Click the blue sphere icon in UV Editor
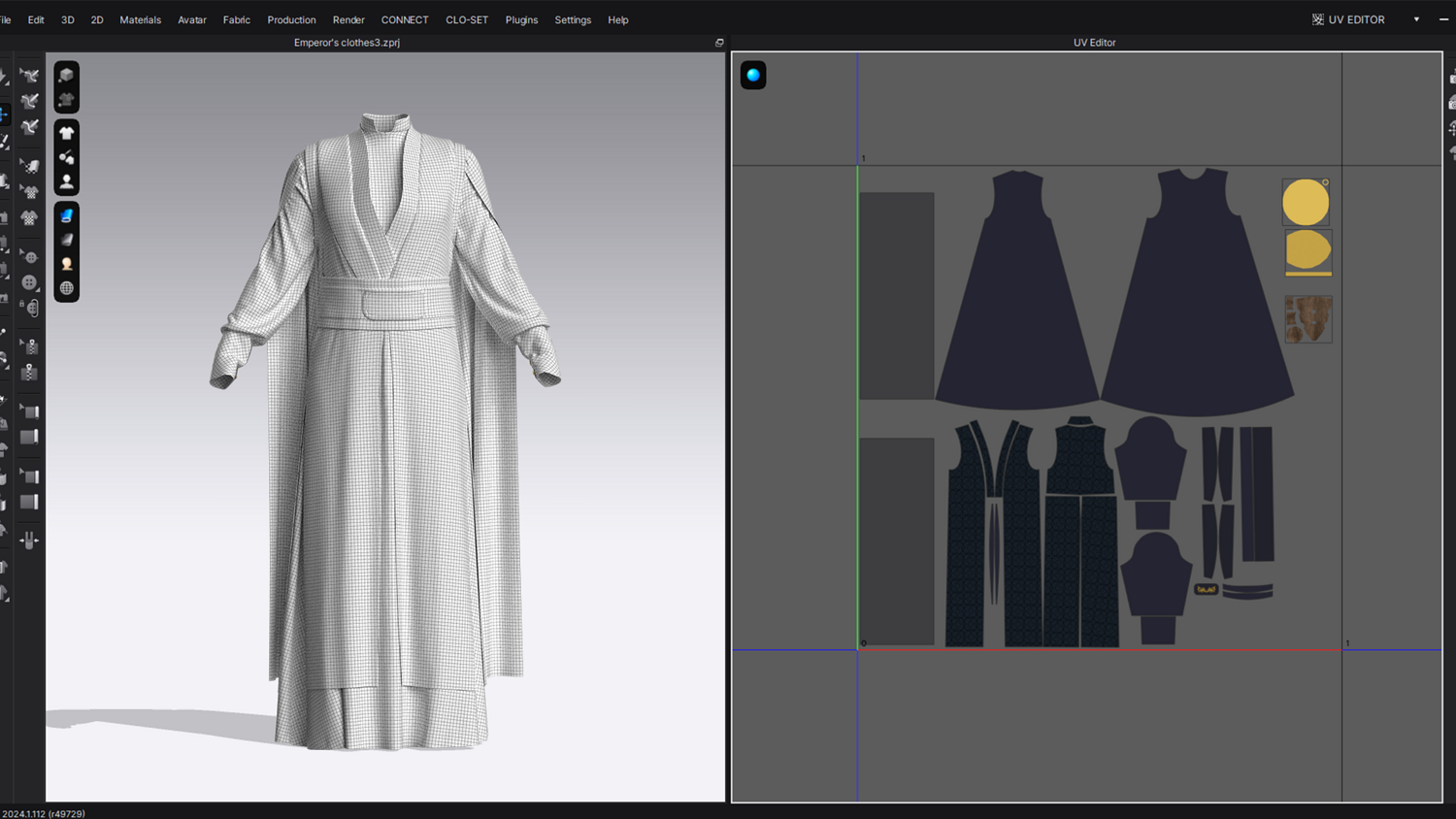 753,76
